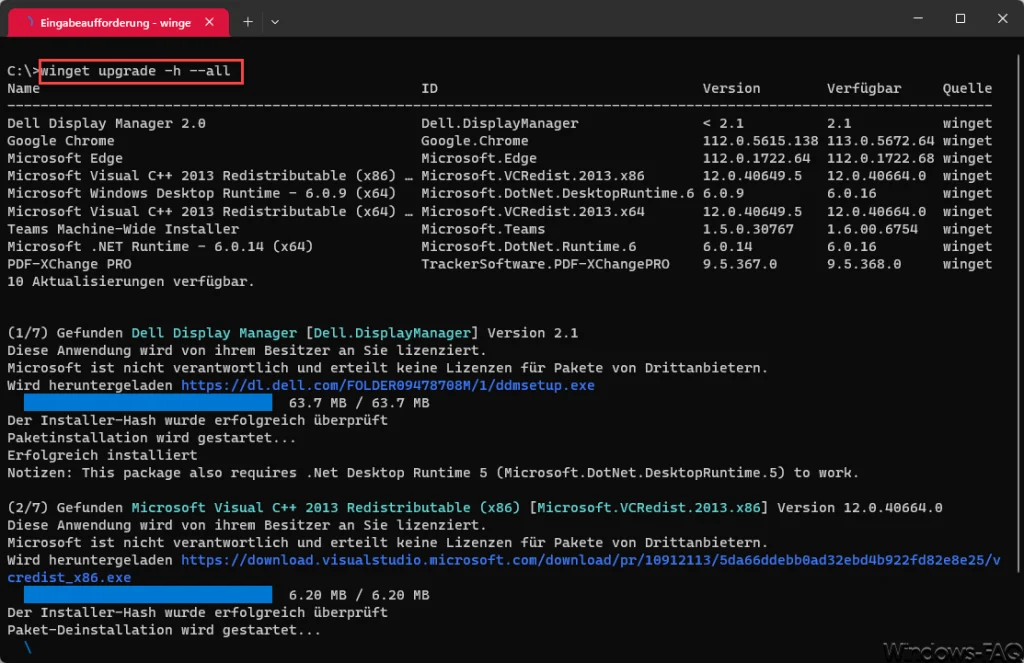This screenshot has width=1024, height=663.
Task: Click 'Erfolgreich installiert' status line
Action: coord(102,455)
